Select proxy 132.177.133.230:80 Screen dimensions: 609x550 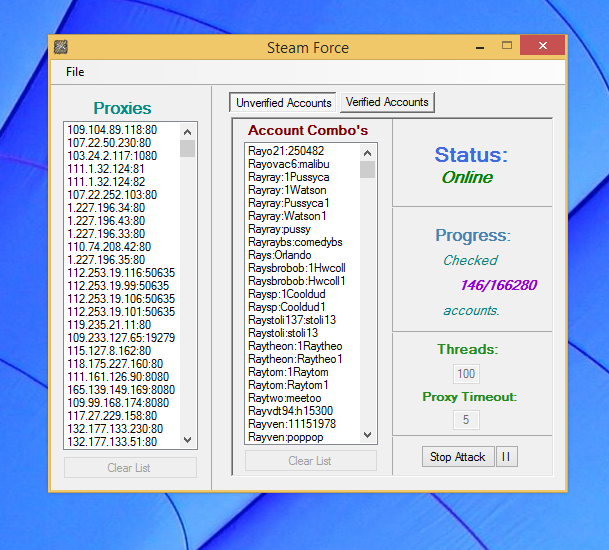[115, 429]
